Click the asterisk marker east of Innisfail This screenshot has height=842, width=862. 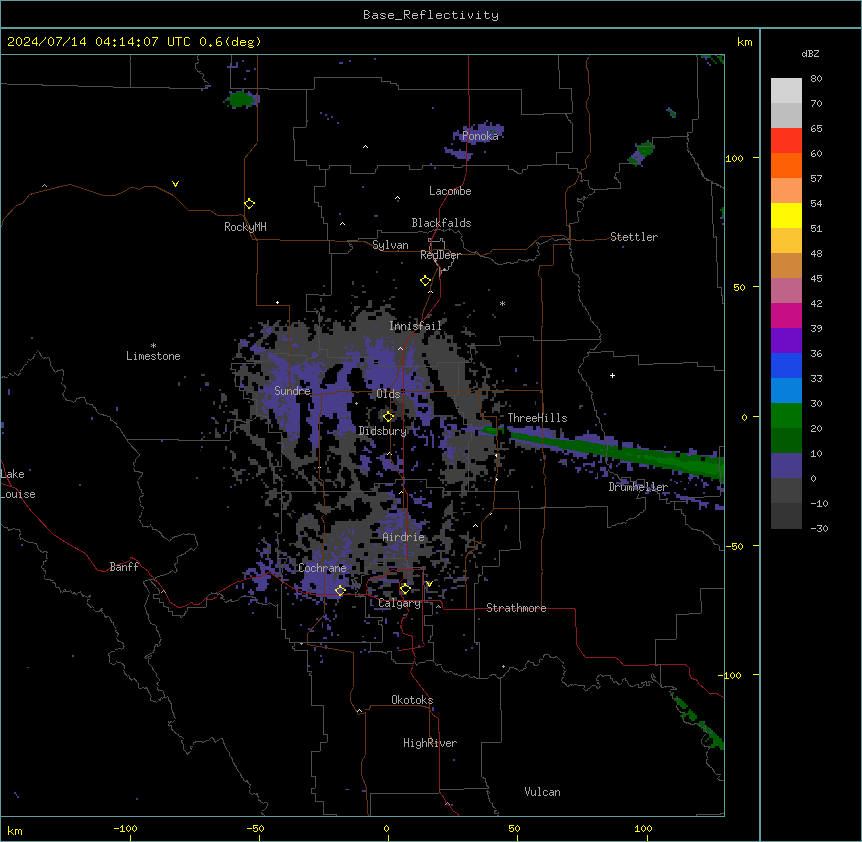502,303
